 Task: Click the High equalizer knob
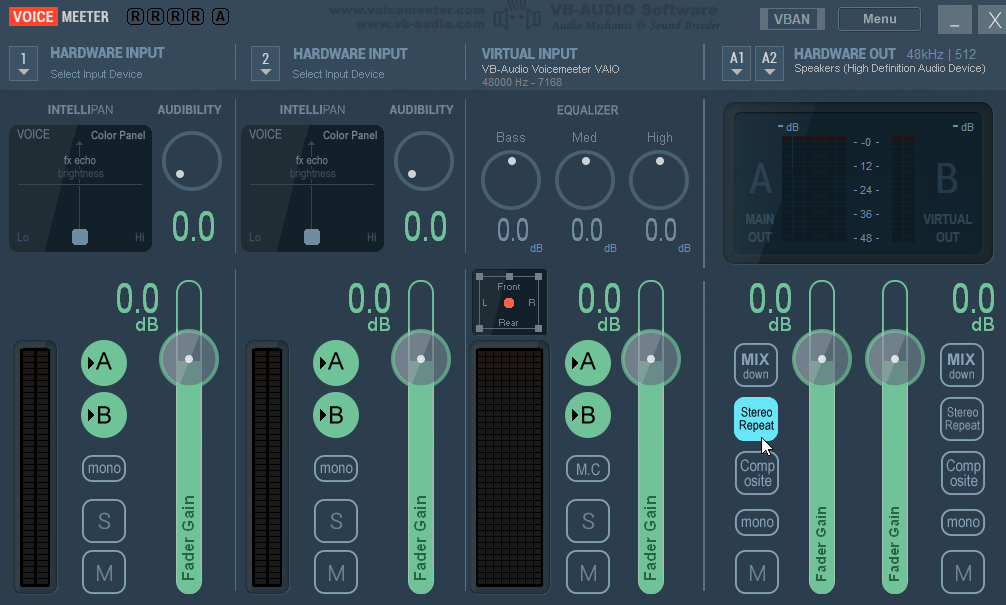tap(659, 180)
